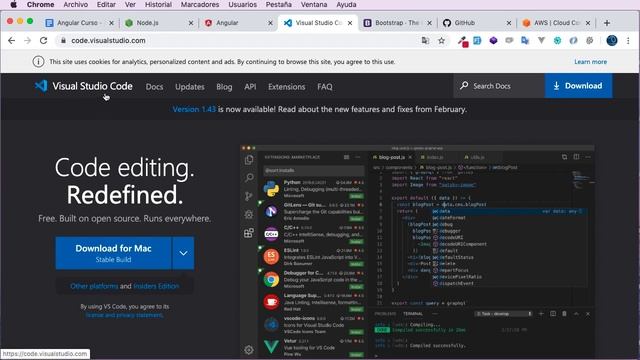Close the Angular Curso tab
Screen dimensions: 640x360
[x=111, y=23]
